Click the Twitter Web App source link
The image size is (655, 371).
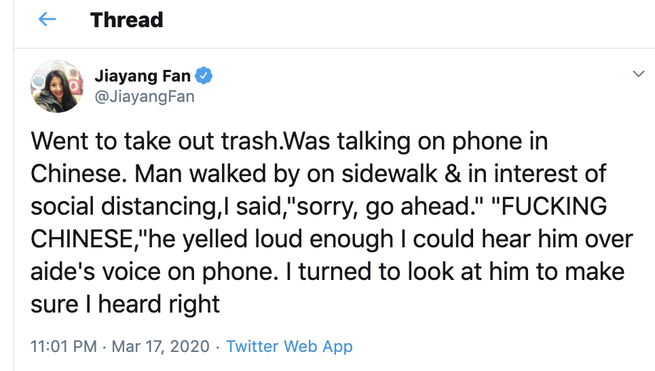coord(289,346)
